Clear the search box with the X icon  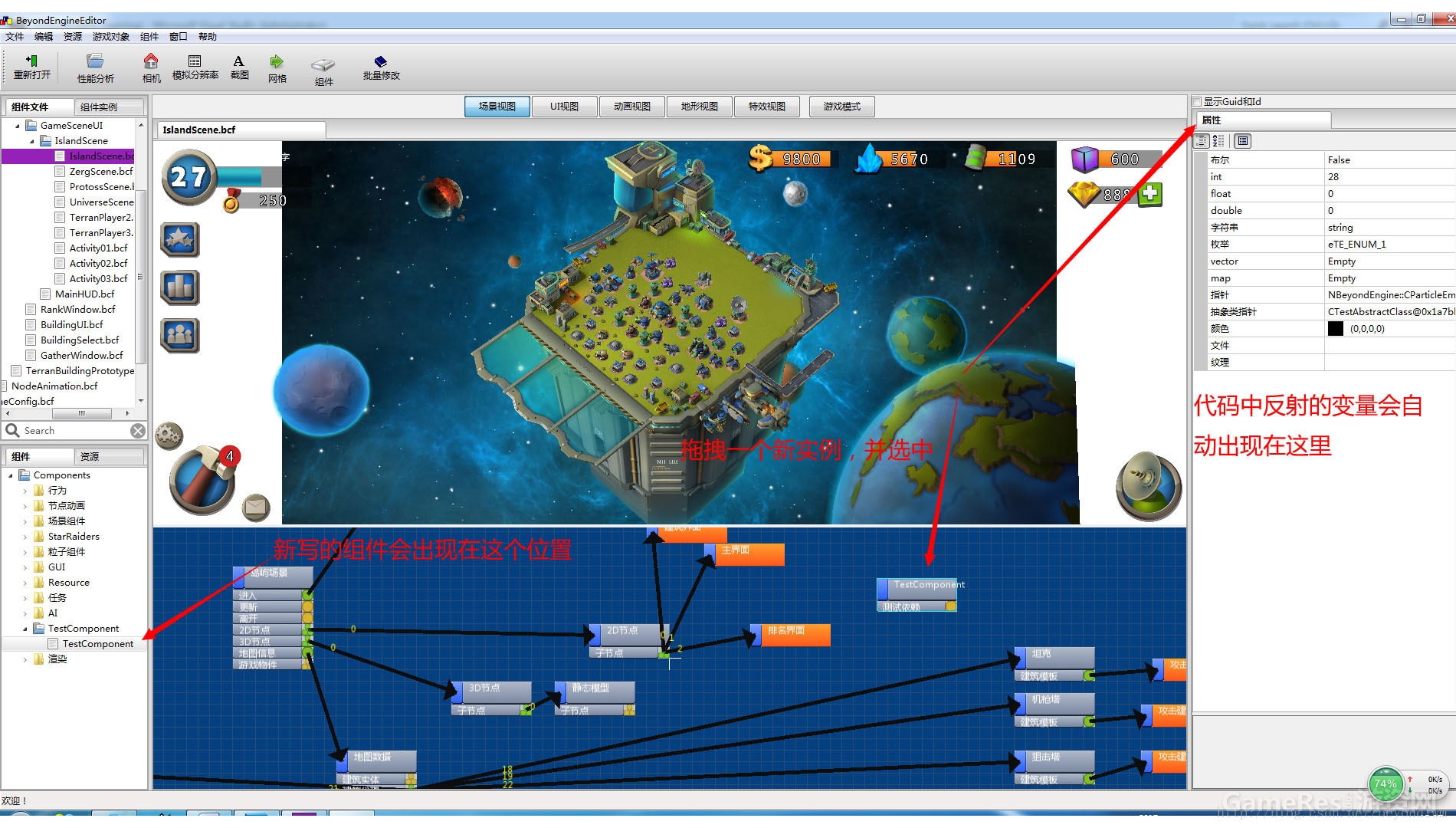tap(138, 431)
